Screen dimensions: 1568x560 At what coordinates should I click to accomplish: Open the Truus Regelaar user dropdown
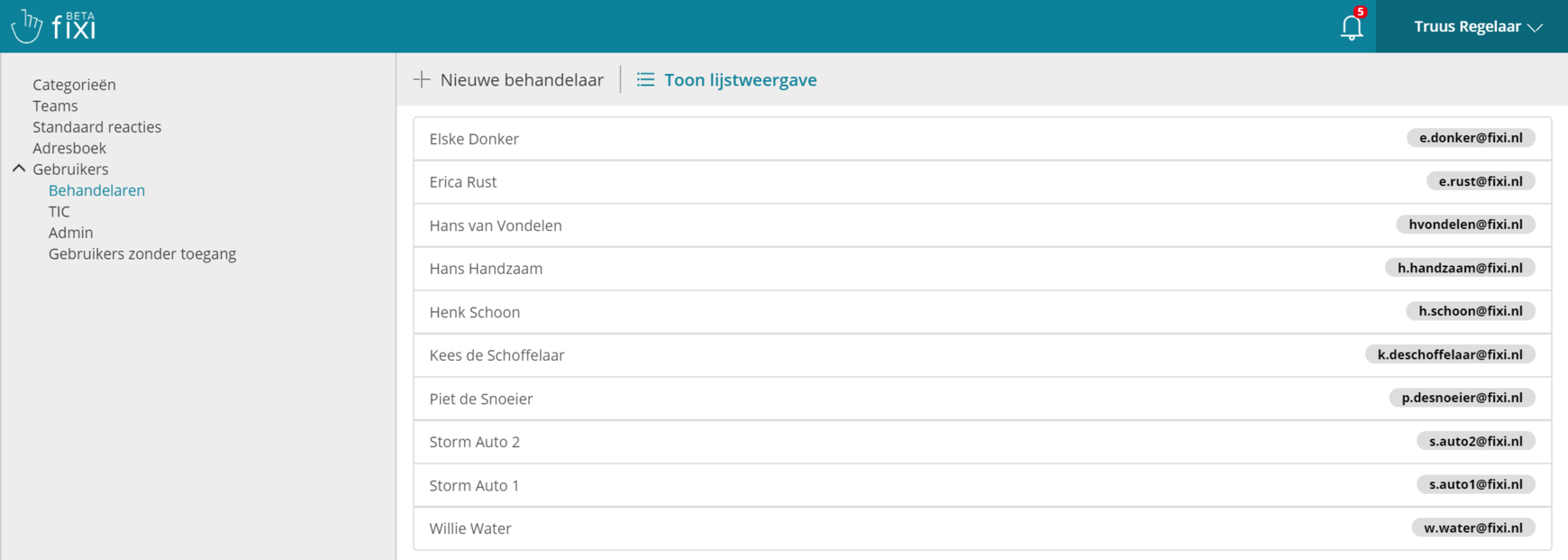click(1478, 26)
